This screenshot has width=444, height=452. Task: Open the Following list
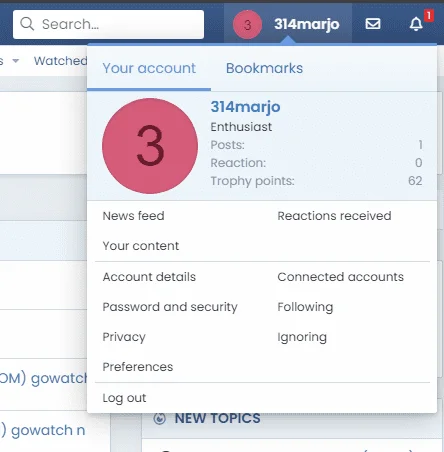coord(305,307)
